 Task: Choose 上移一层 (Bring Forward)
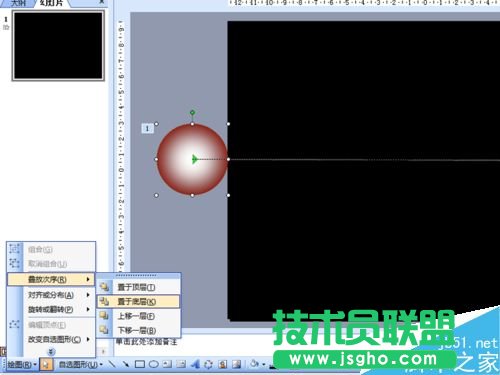138,316
